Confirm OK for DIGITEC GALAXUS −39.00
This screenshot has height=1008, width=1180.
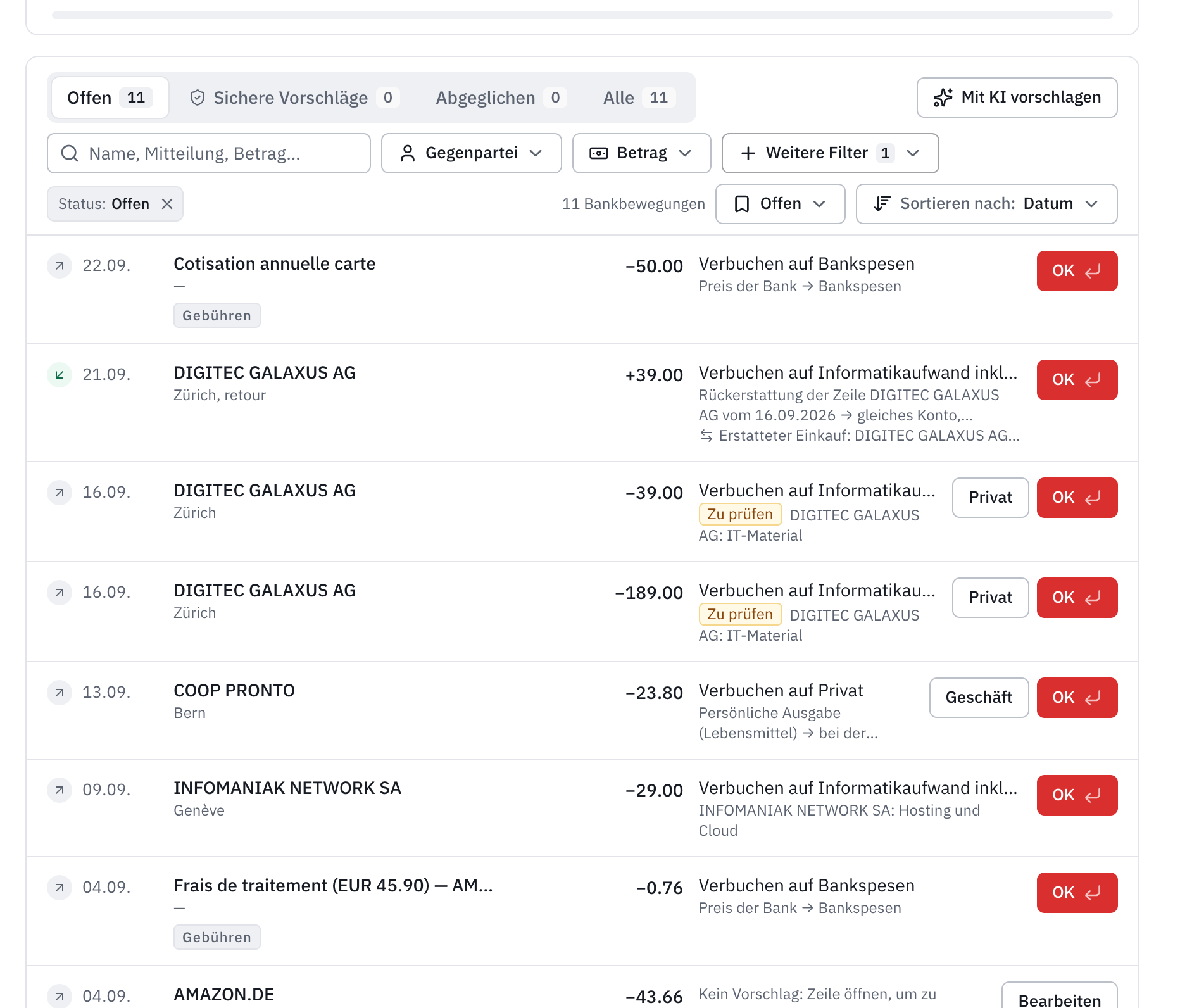point(1077,498)
